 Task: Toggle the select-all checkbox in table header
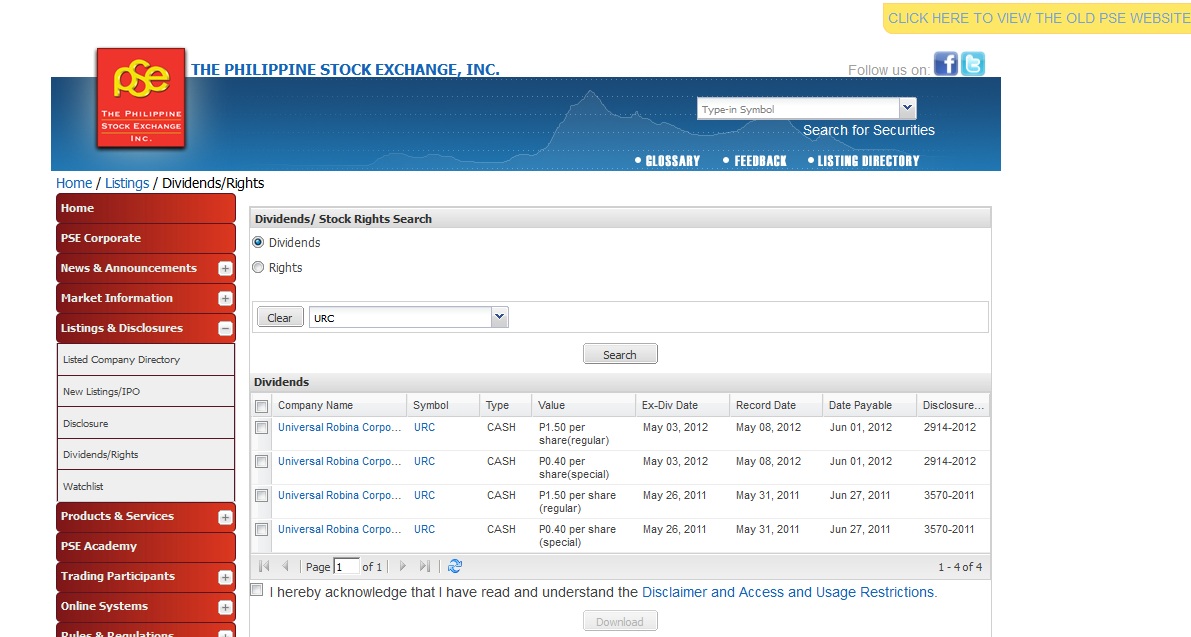click(x=261, y=406)
